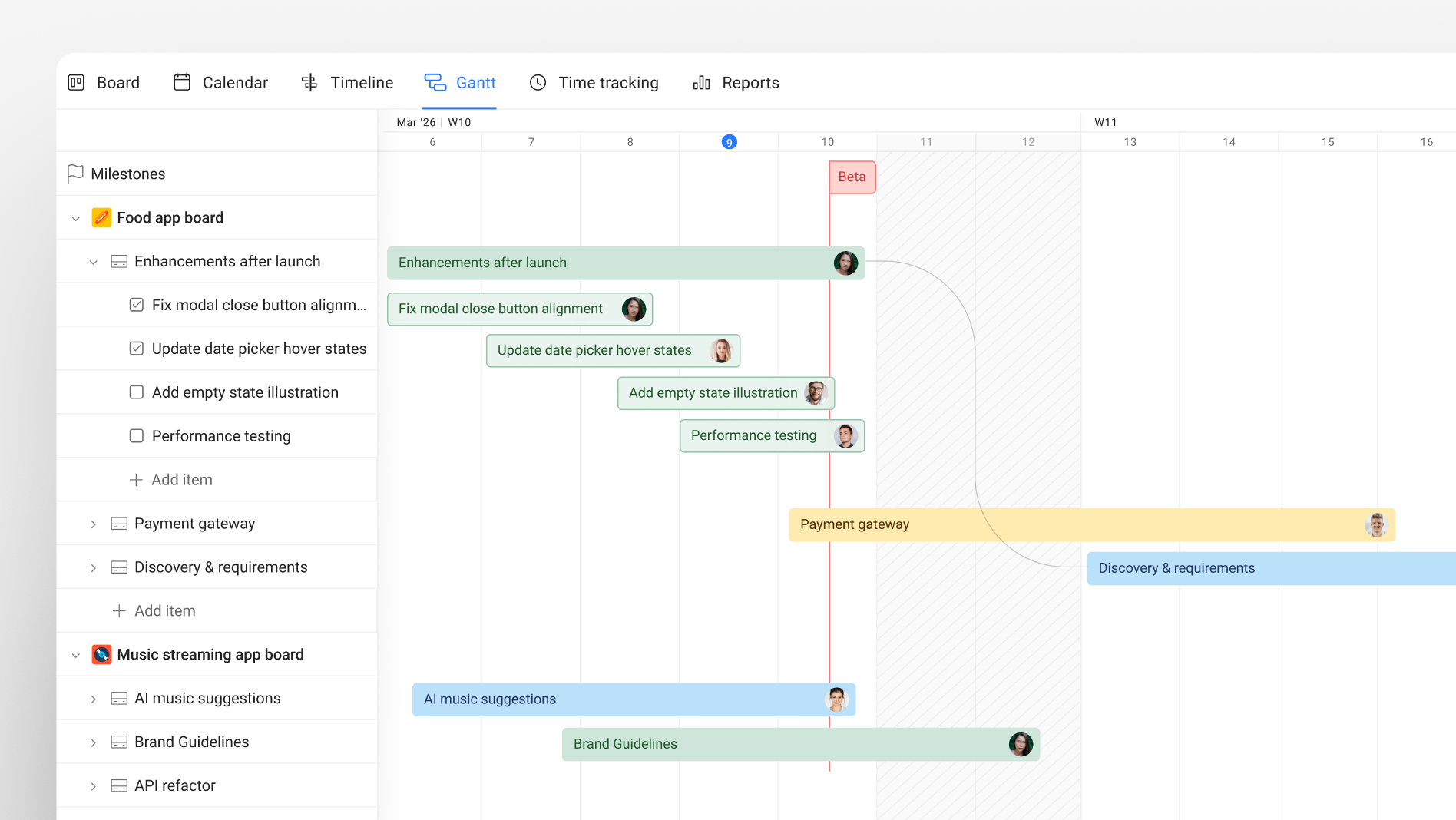Click assignee avatar on Fix modal close button bar
This screenshot has height=820, width=1456.
tap(634, 309)
